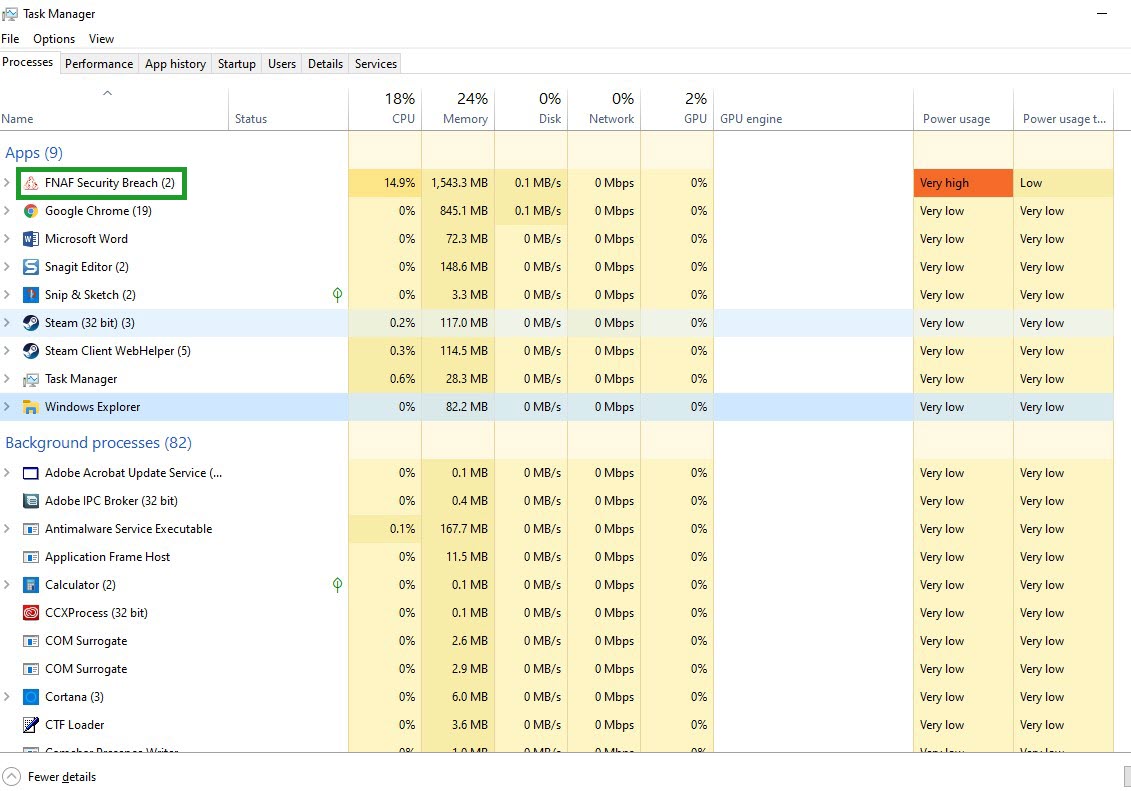
Task: Sort by the Disk column header
Action: point(531,109)
